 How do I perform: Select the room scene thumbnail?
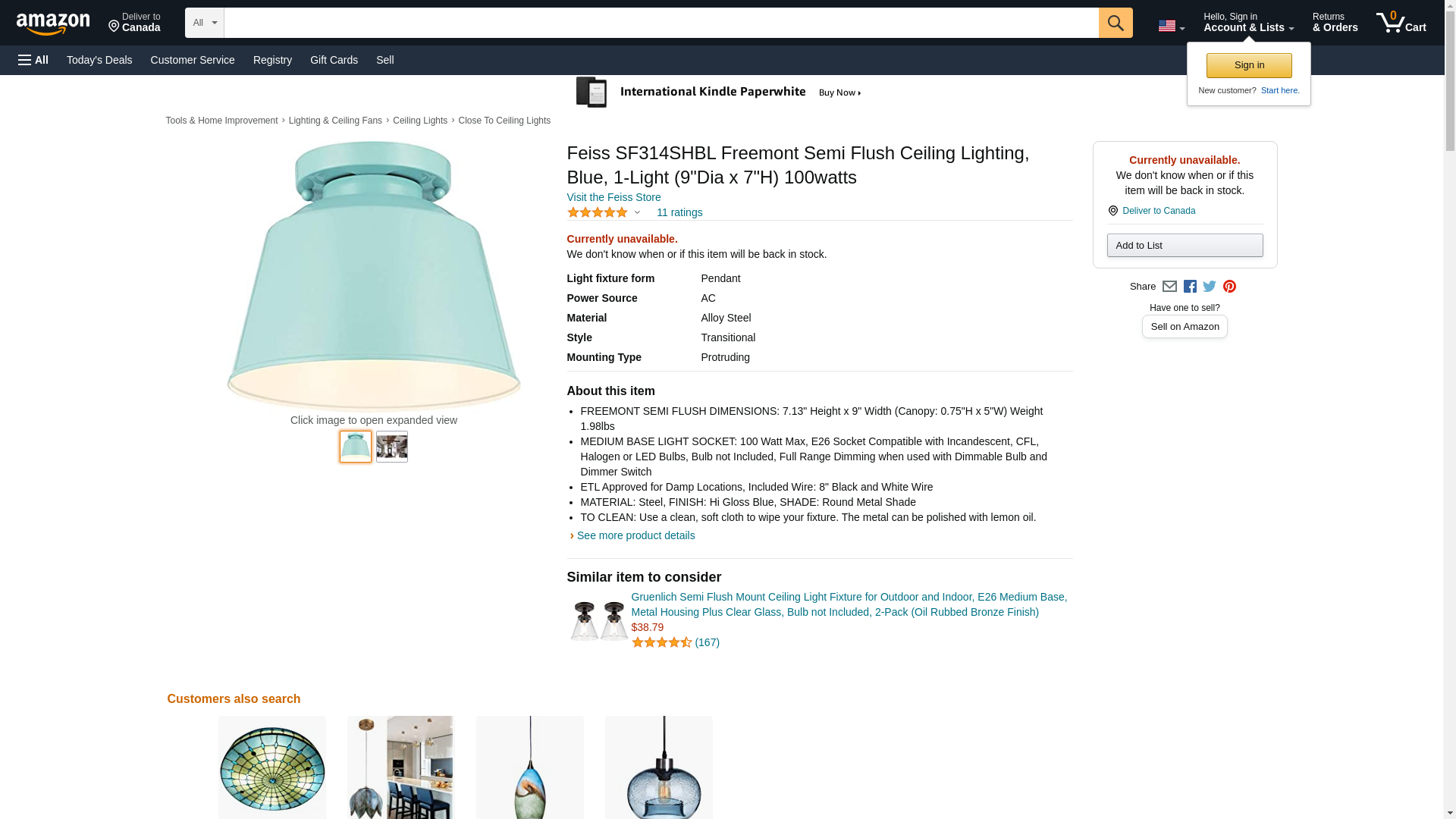pos(391,447)
